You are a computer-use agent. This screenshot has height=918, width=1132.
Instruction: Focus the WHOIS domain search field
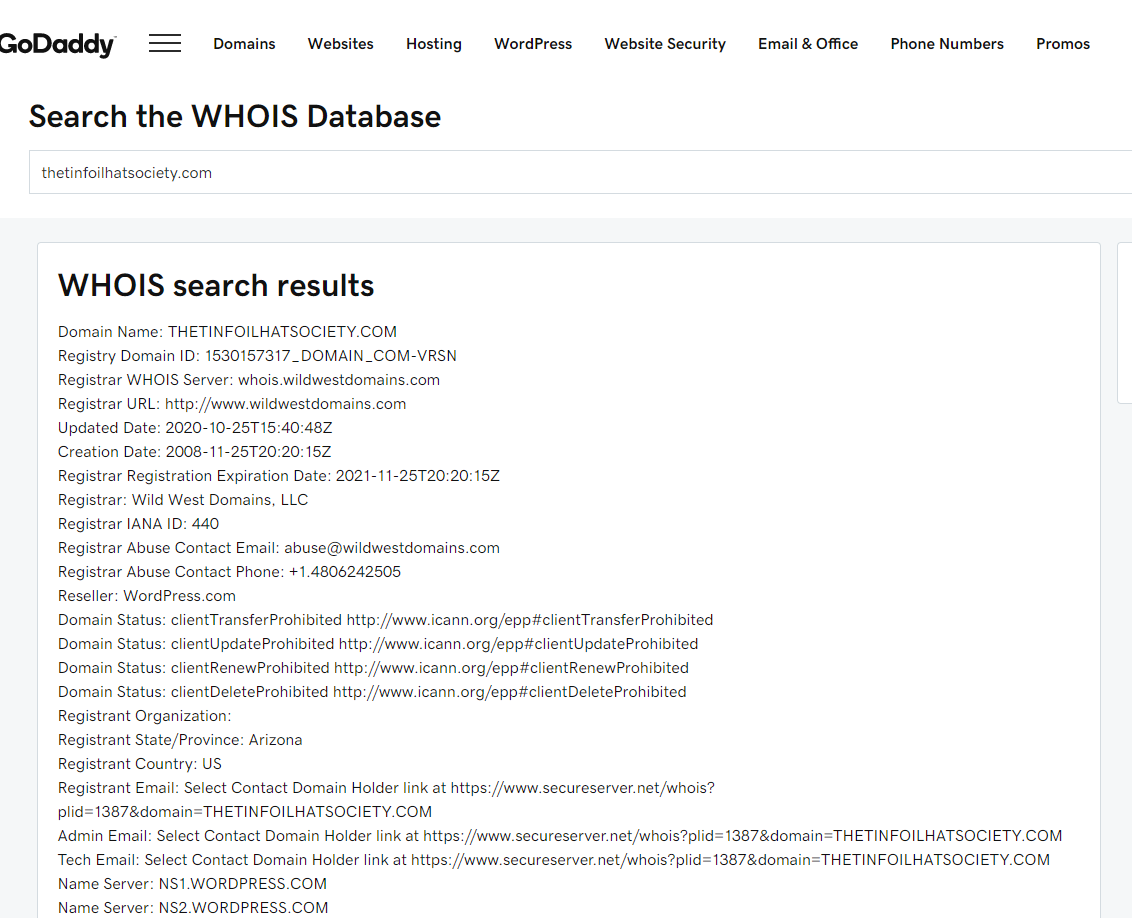pyautogui.click(x=580, y=173)
